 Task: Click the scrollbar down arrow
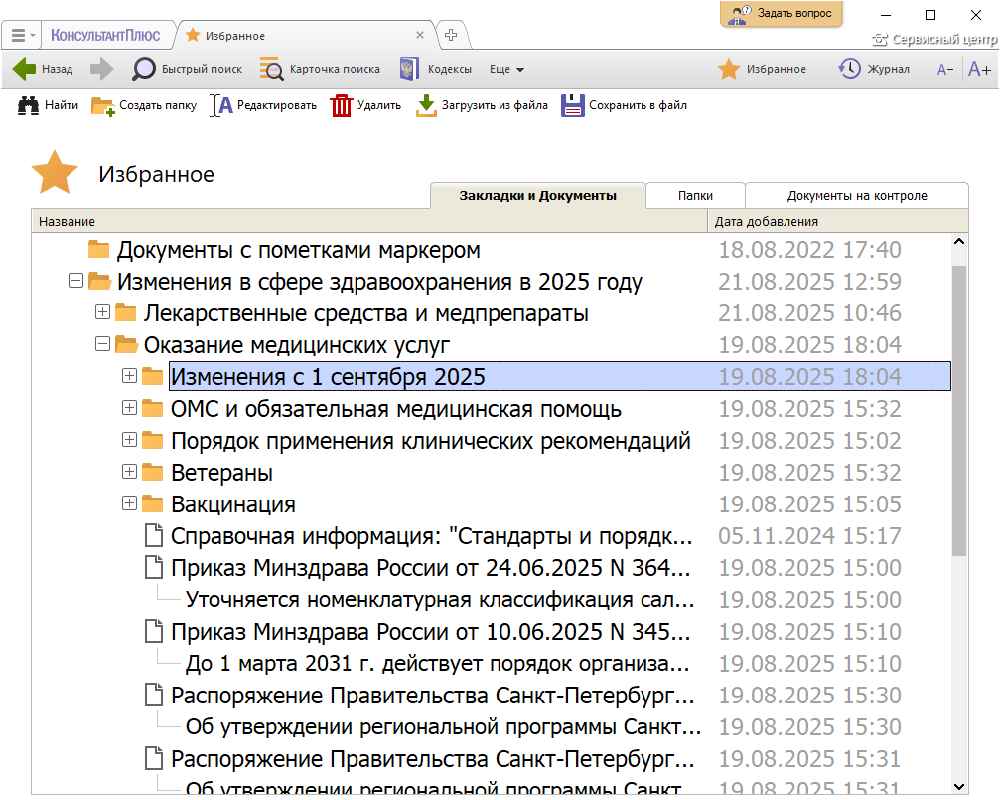coord(959,787)
